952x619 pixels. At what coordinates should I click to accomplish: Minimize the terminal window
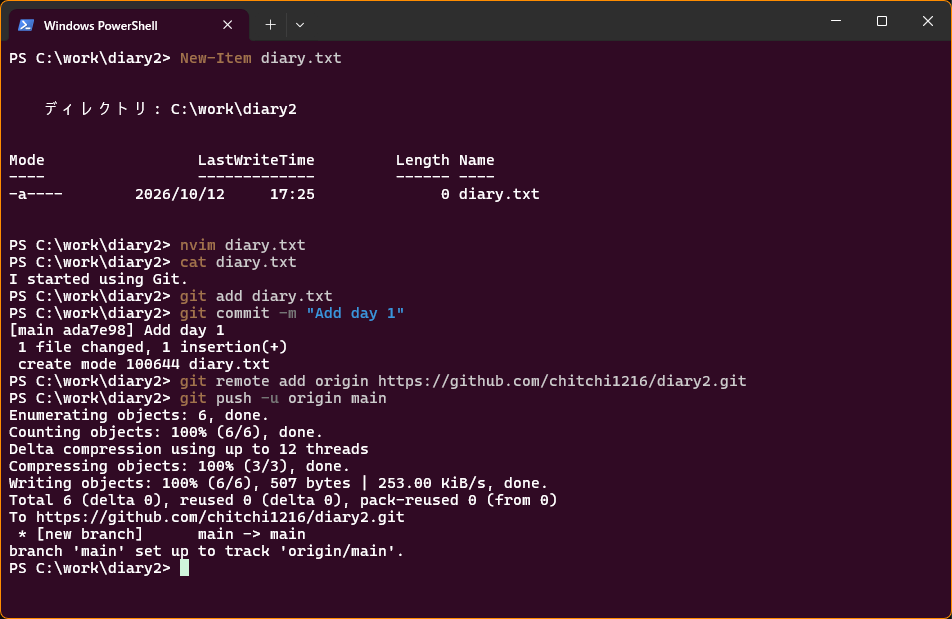click(x=836, y=21)
